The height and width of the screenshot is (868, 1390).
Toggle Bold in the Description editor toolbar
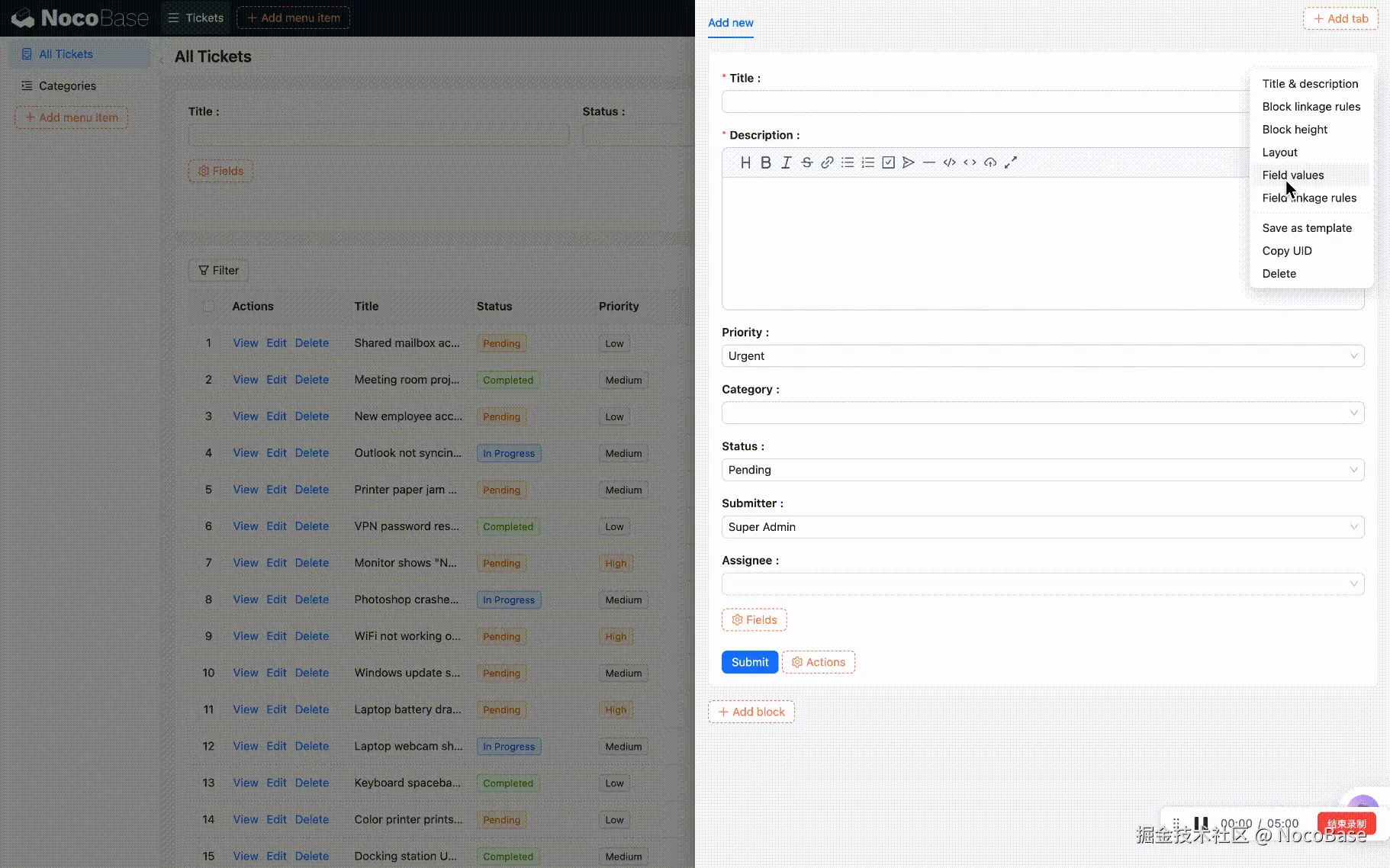tap(766, 162)
